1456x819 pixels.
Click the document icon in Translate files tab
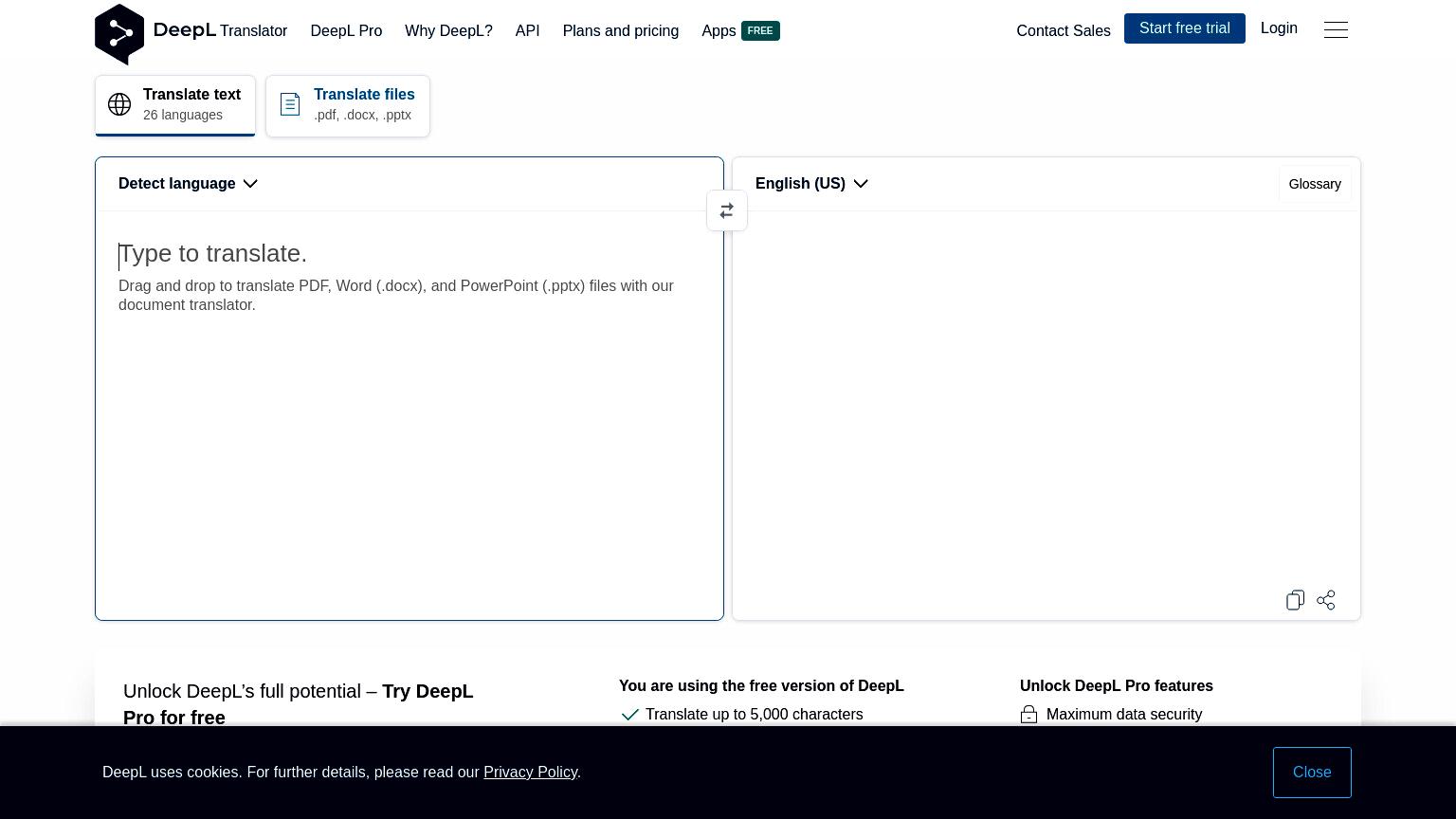tap(290, 104)
